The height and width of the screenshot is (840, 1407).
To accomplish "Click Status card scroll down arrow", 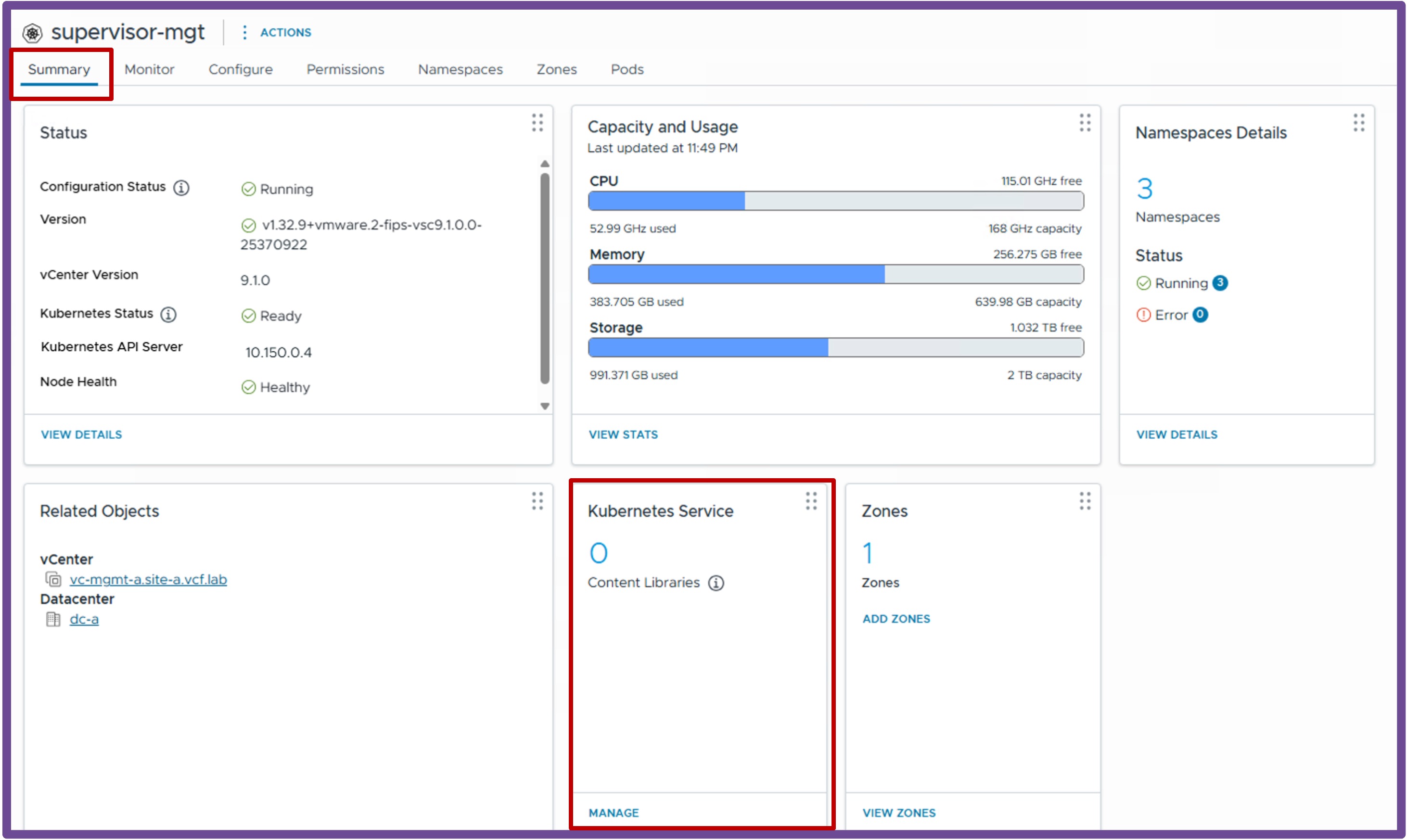I will click(x=544, y=406).
